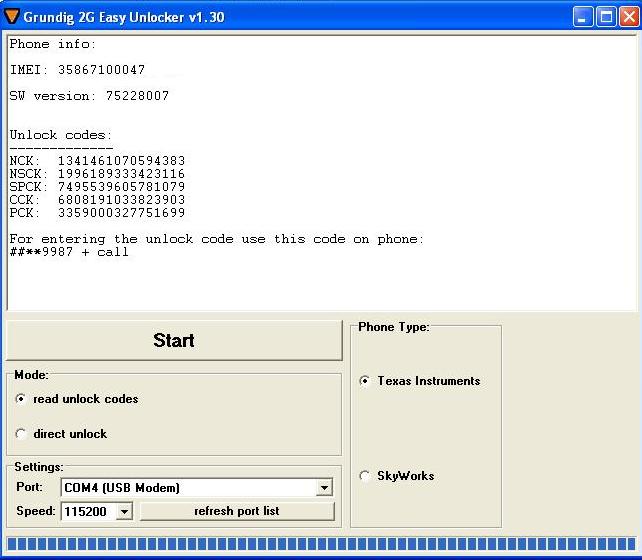Click the 'Unlock codes:' heading
This screenshot has width=642, height=560.
(61, 135)
